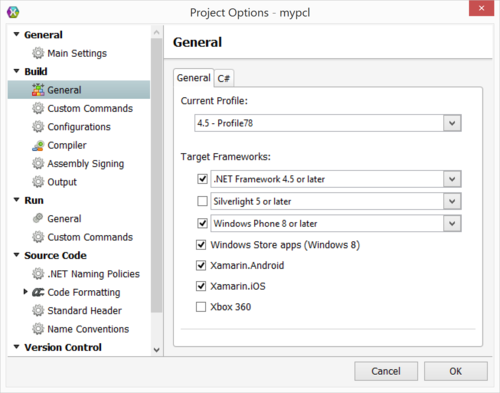500x393 pixels.
Task: Click the Xamarin Studio logo in title bar
Action: click(13, 12)
